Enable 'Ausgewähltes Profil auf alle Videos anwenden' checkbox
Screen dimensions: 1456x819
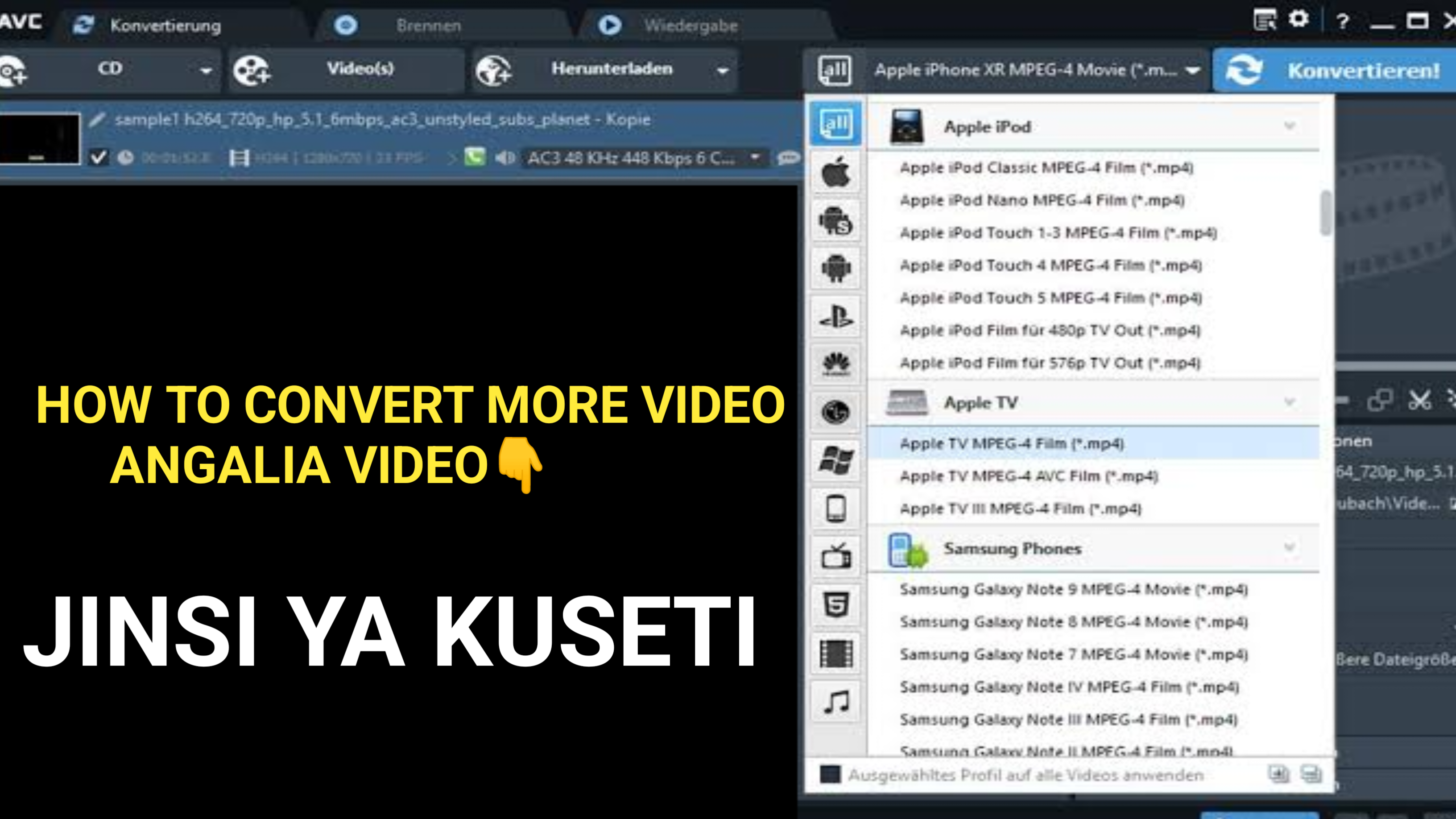[x=830, y=774]
